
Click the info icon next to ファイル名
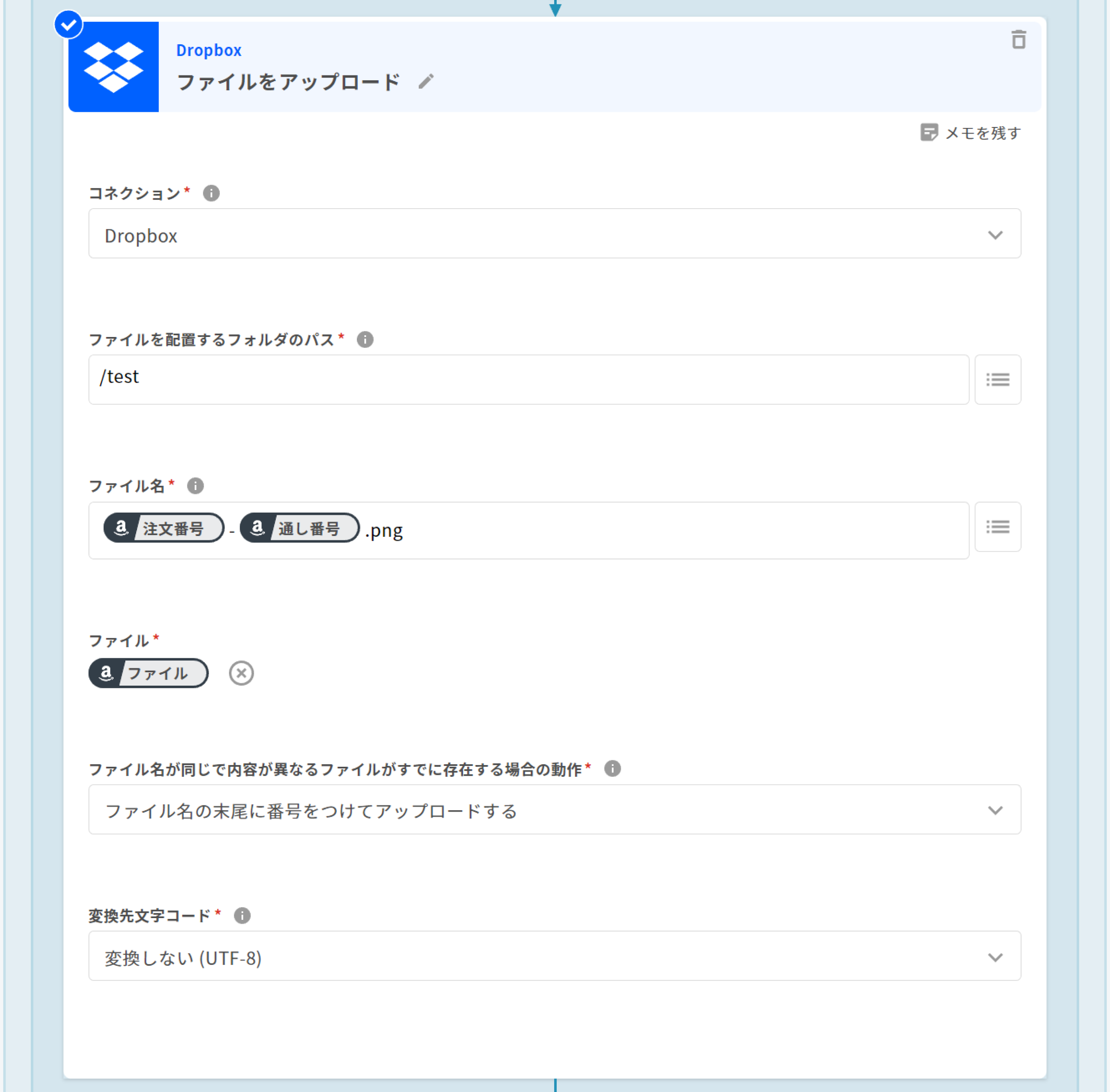click(x=196, y=486)
